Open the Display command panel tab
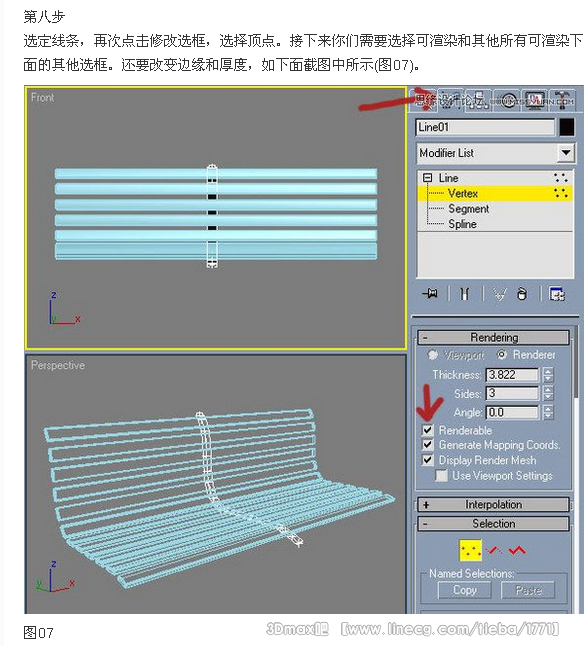The image size is (588, 646). click(x=534, y=100)
